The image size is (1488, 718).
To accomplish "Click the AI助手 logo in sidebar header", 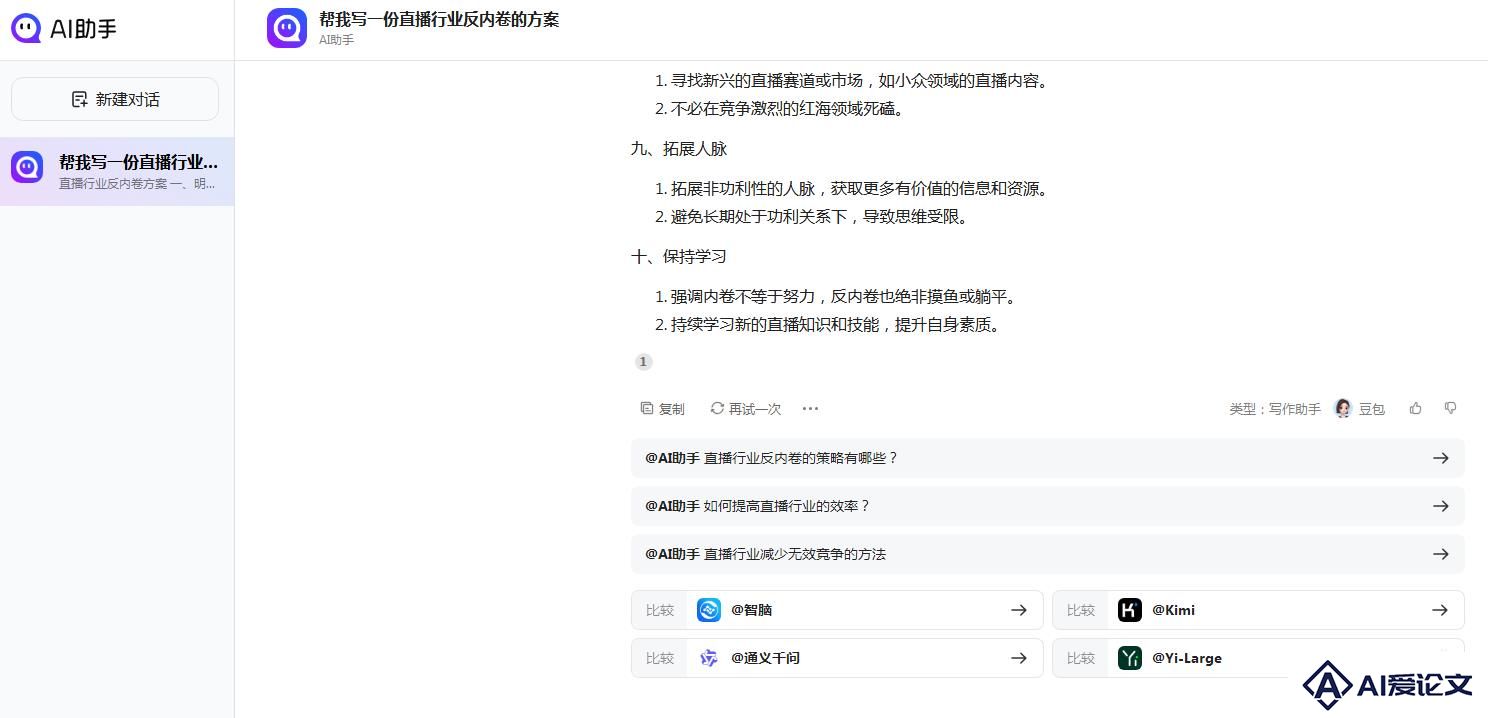I will click(64, 29).
